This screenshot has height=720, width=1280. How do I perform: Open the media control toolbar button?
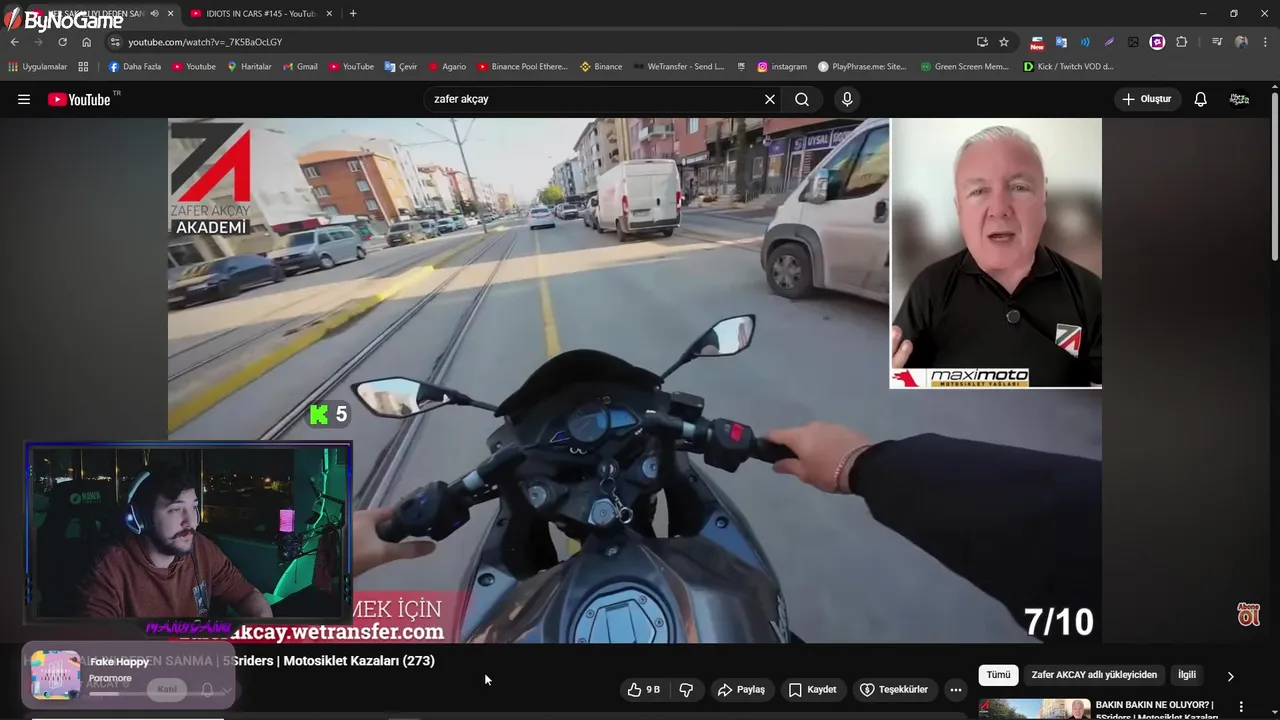[1216, 42]
